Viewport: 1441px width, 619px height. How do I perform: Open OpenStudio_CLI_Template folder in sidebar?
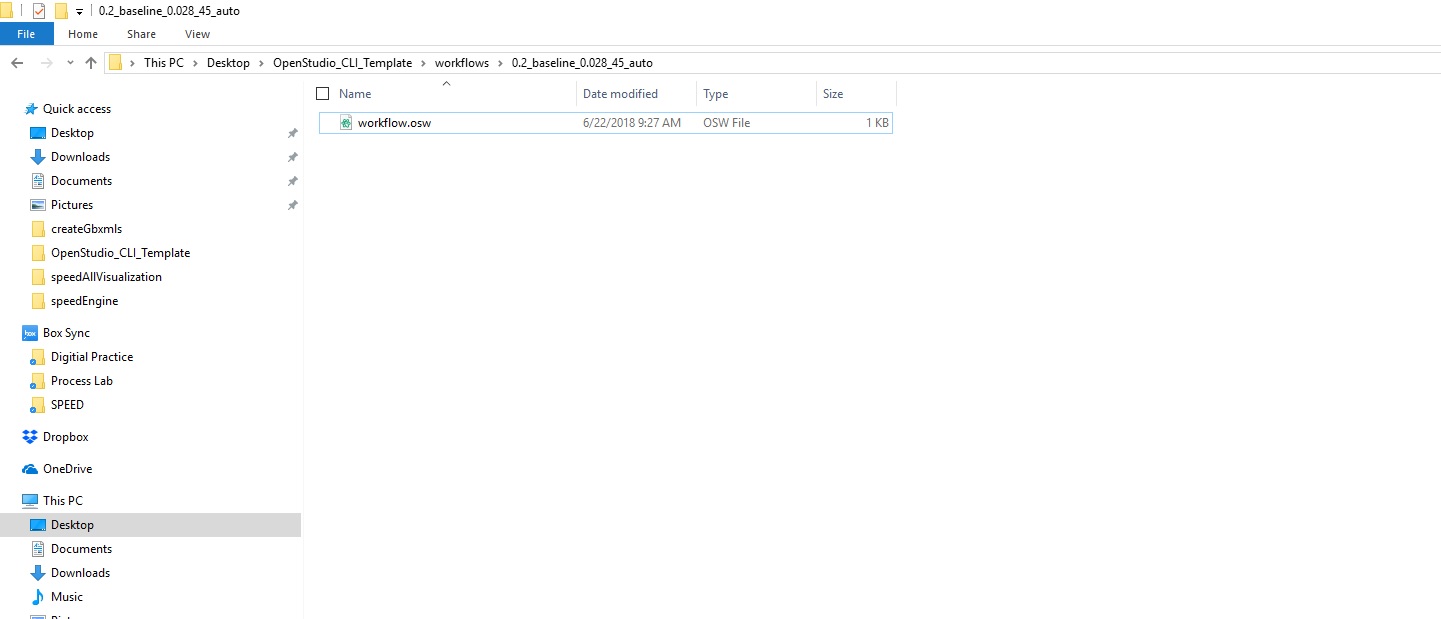(120, 253)
